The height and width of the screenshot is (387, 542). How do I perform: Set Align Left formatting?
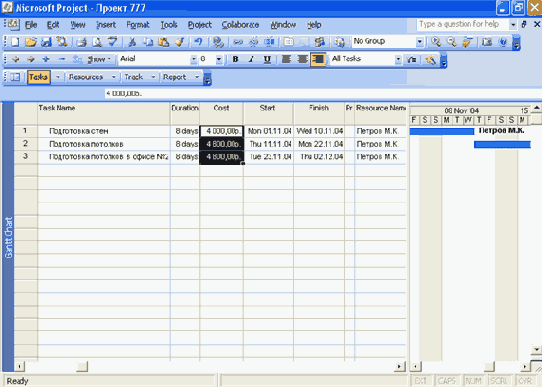point(286,59)
